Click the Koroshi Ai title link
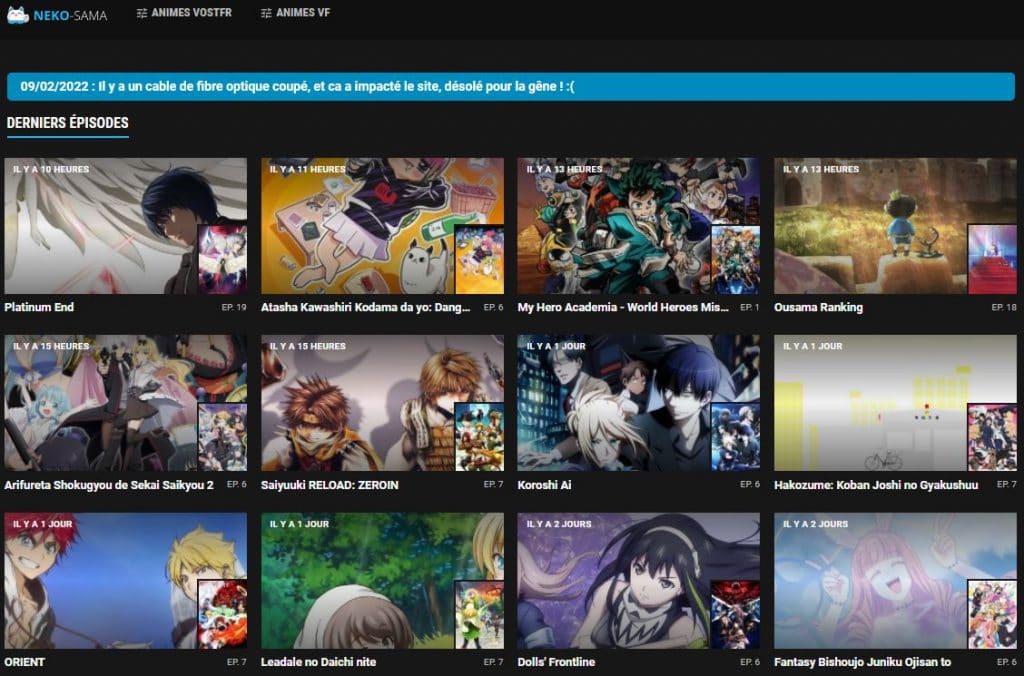This screenshot has width=1024, height=676. point(545,485)
